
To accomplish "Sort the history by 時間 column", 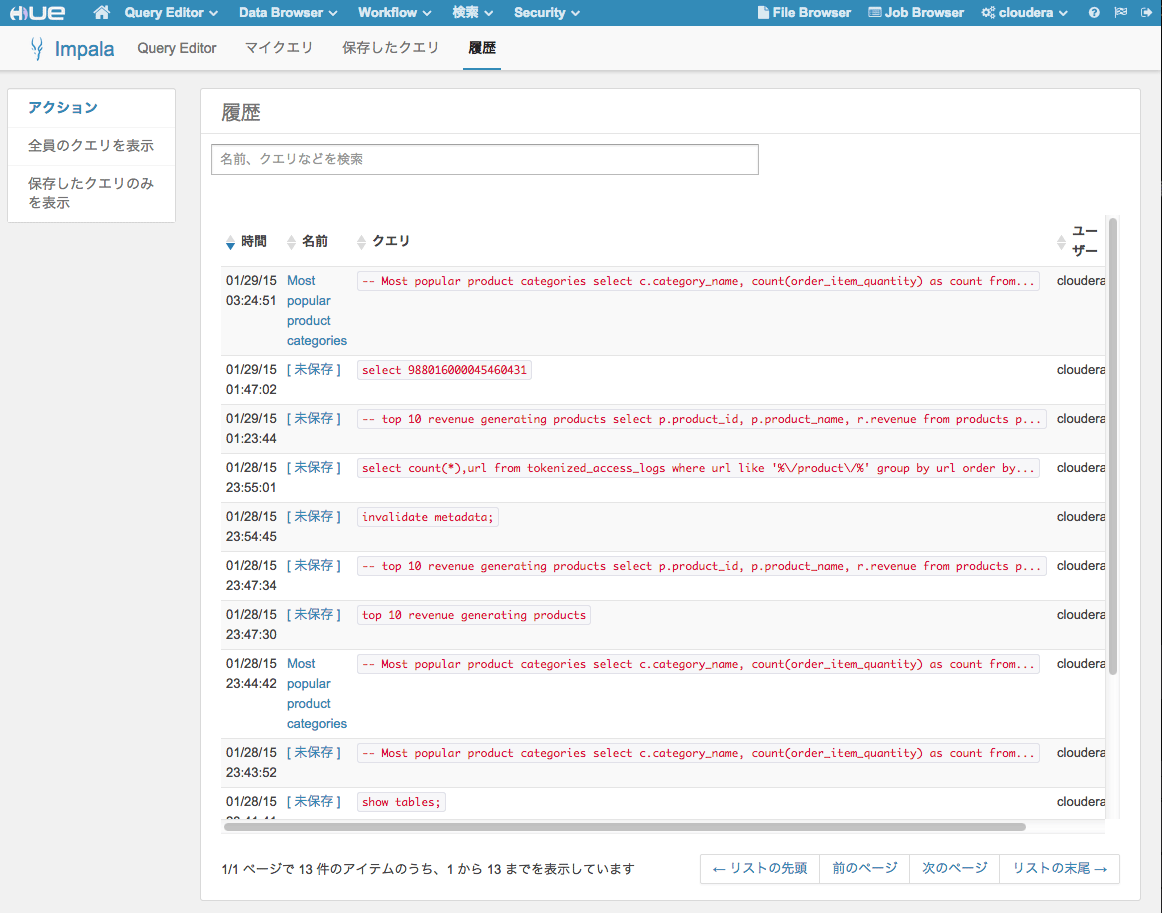I will [246, 241].
